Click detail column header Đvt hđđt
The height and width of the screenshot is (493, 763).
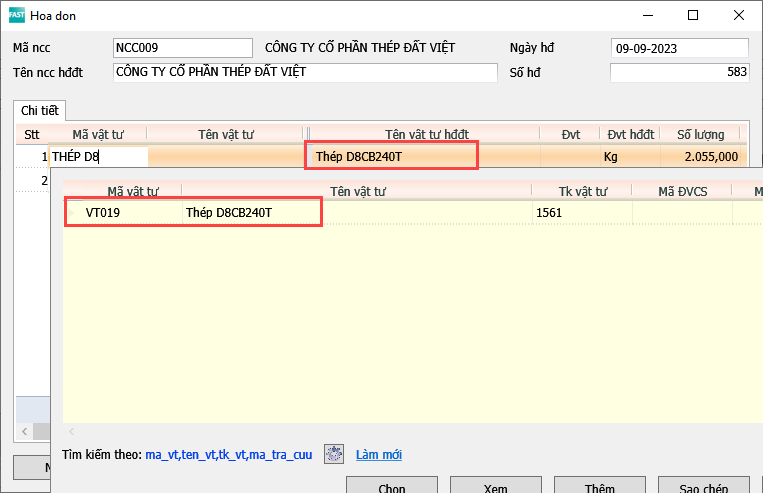(630, 134)
